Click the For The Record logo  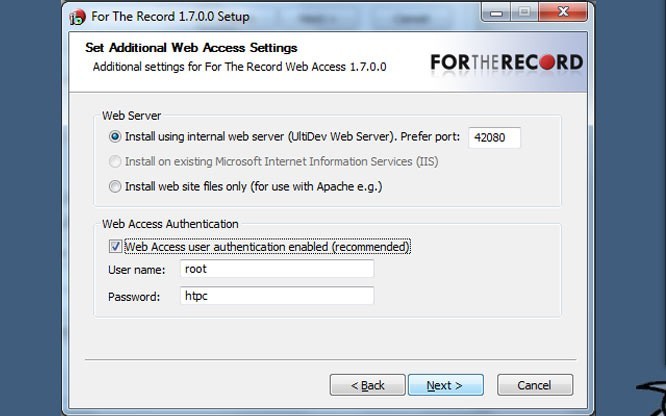506,62
